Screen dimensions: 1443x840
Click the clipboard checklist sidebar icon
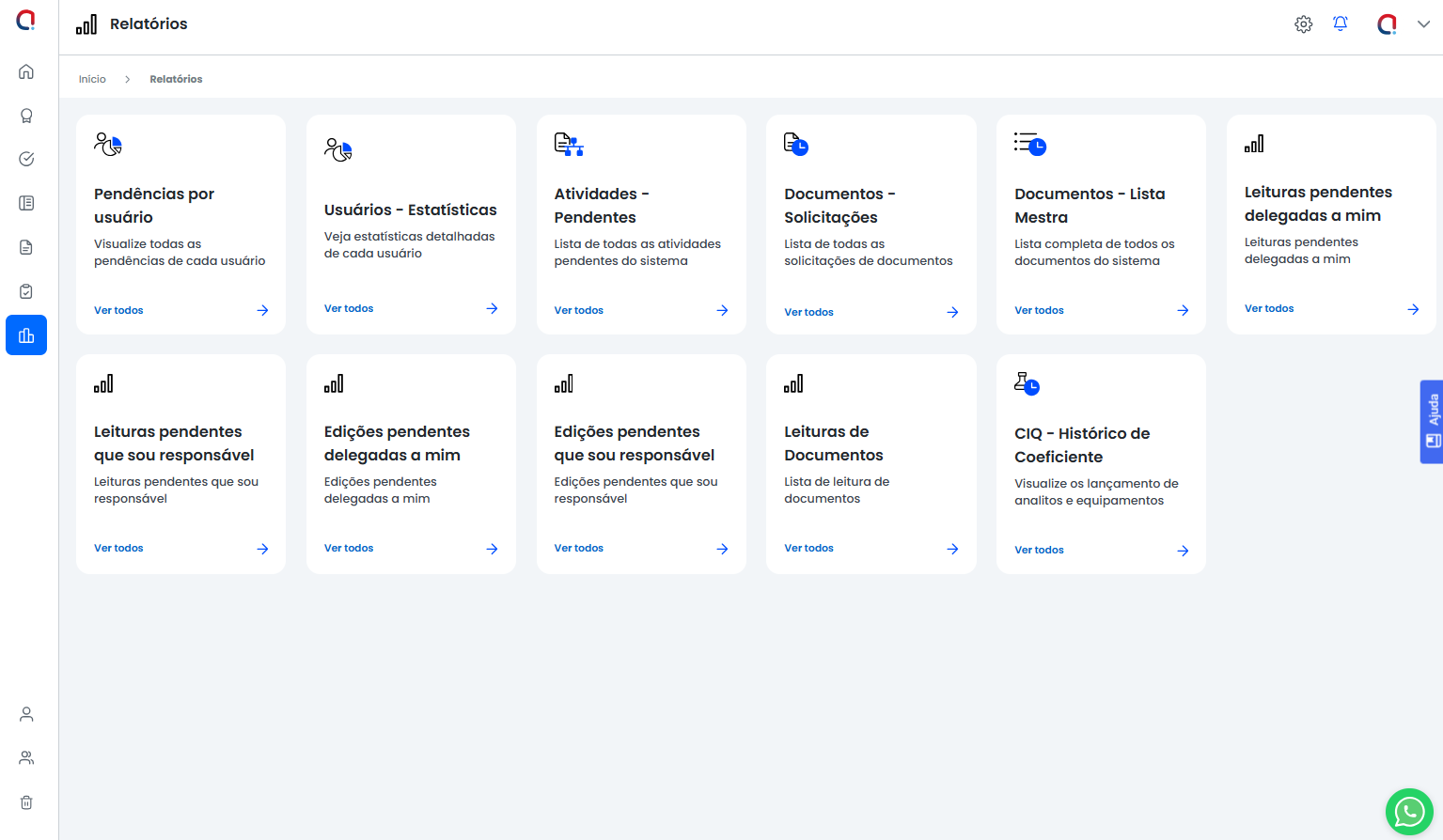(26, 291)
